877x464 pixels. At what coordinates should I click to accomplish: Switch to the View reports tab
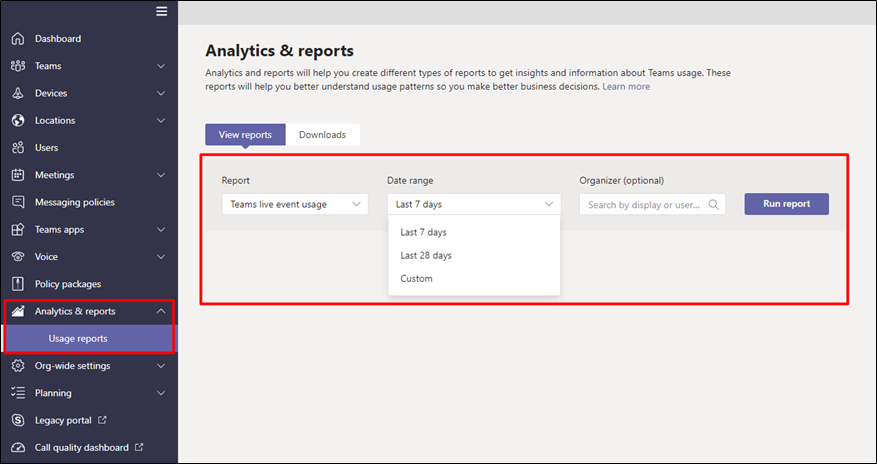point(245,135)
